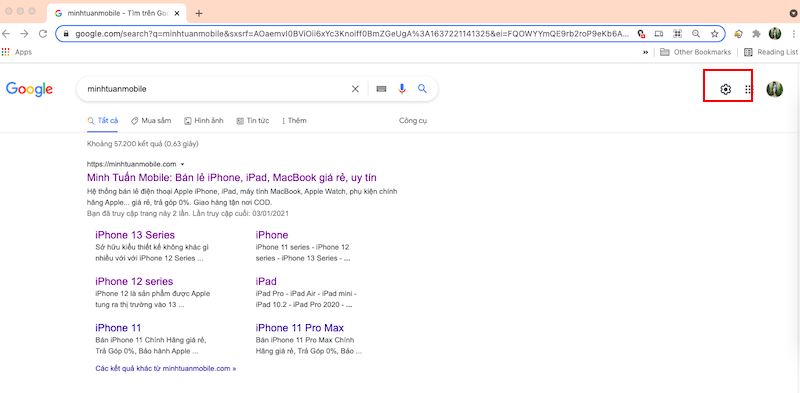The width and height of the screenshot is (800, 393).
Task: Select the Khoảng 57.200 kết quả text
Action: 143,144
